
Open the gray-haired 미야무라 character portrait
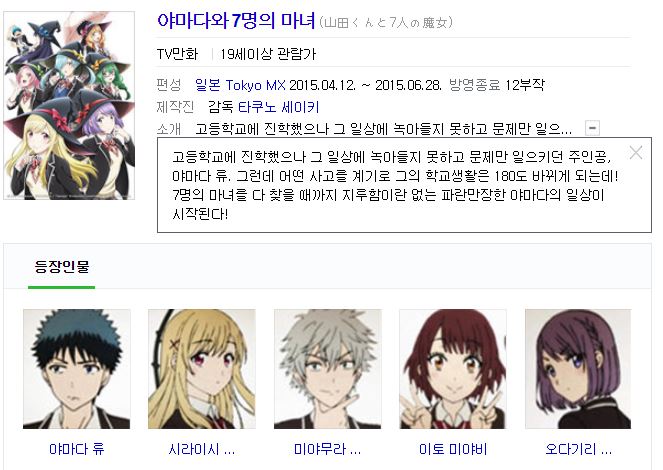[x=328, y=369]
